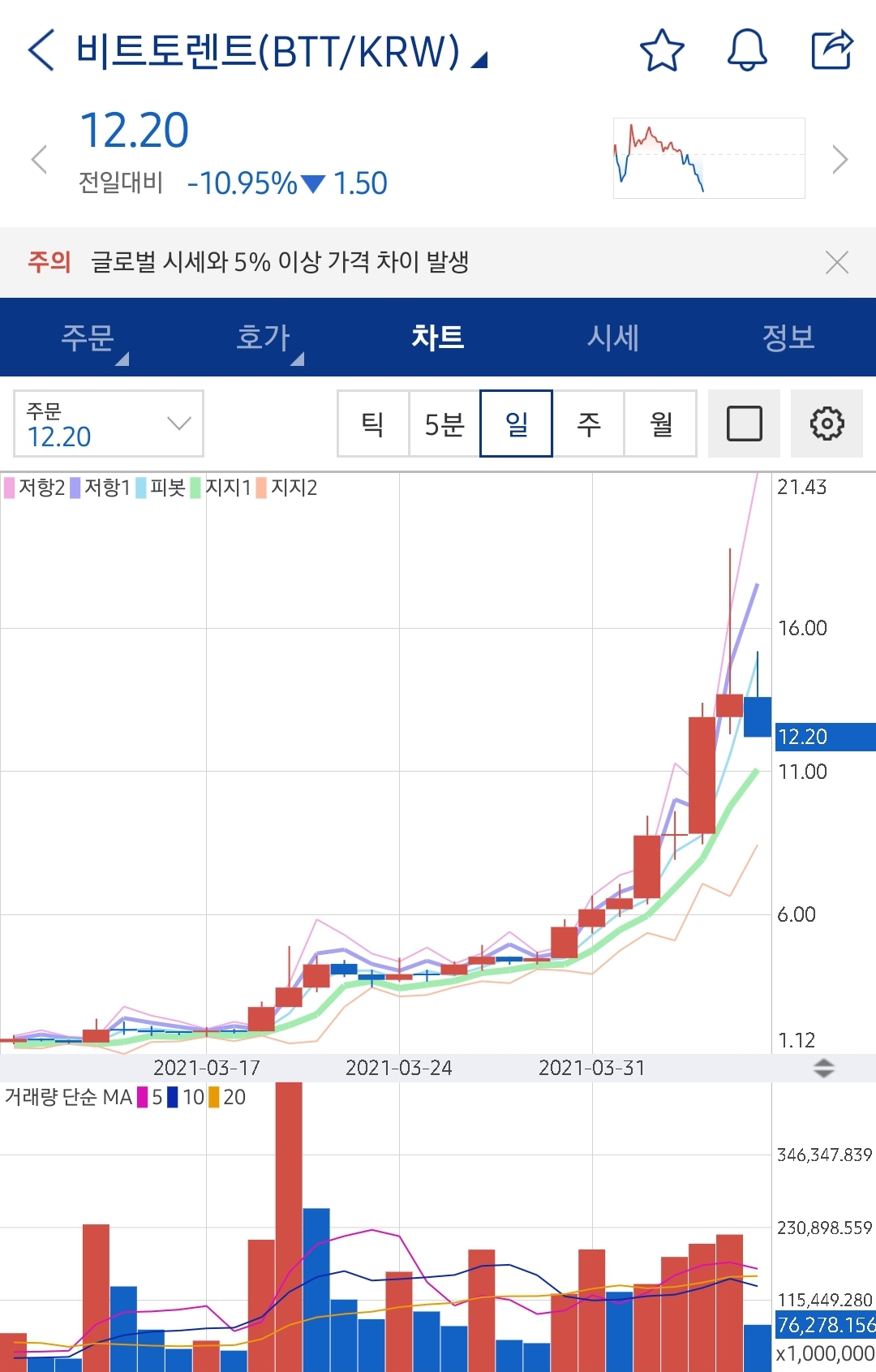
Task: Share this coin page via share icon
Action: [x=833, y=50]
